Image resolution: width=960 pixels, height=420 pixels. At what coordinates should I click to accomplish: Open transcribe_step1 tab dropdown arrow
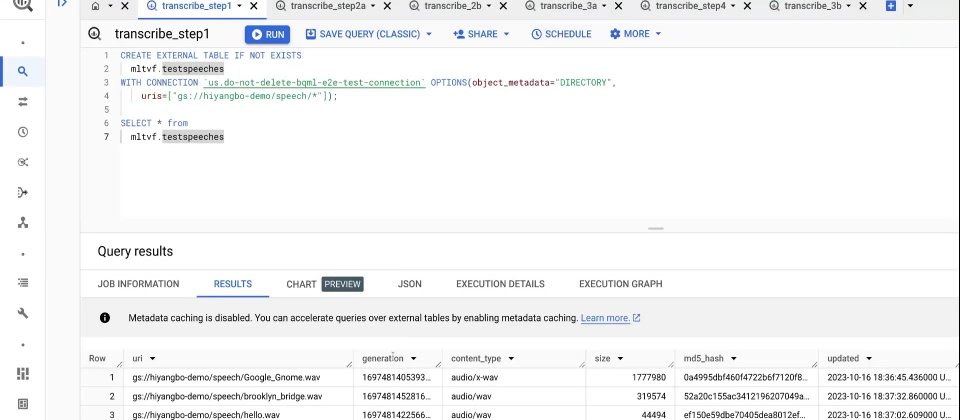pos(239,6)
